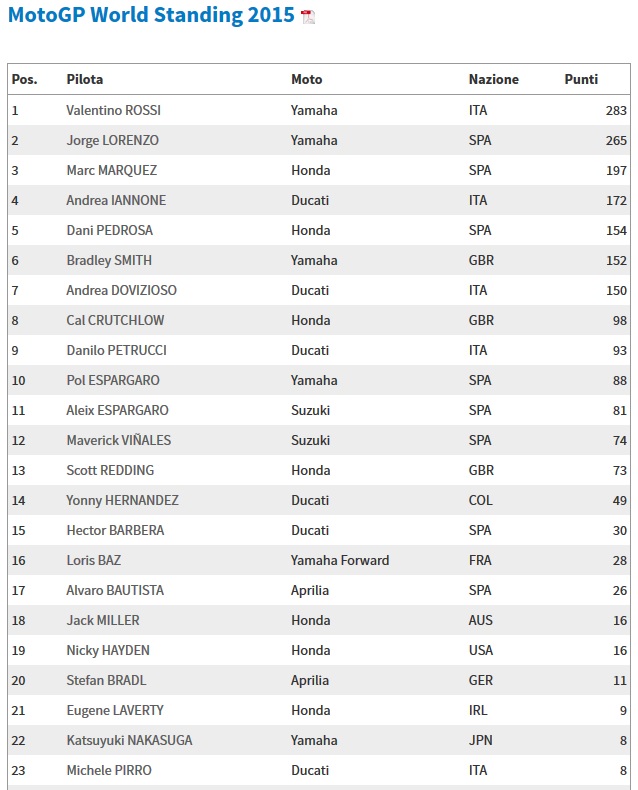
Task: Select the Pos. column header
Action: [24, 80]
